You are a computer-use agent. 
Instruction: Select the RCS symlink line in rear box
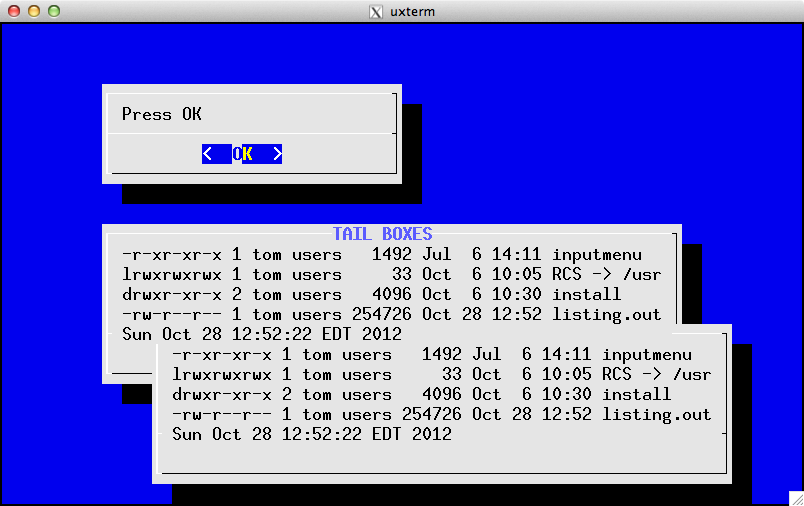pyautogui.click(x=391, y=274)
